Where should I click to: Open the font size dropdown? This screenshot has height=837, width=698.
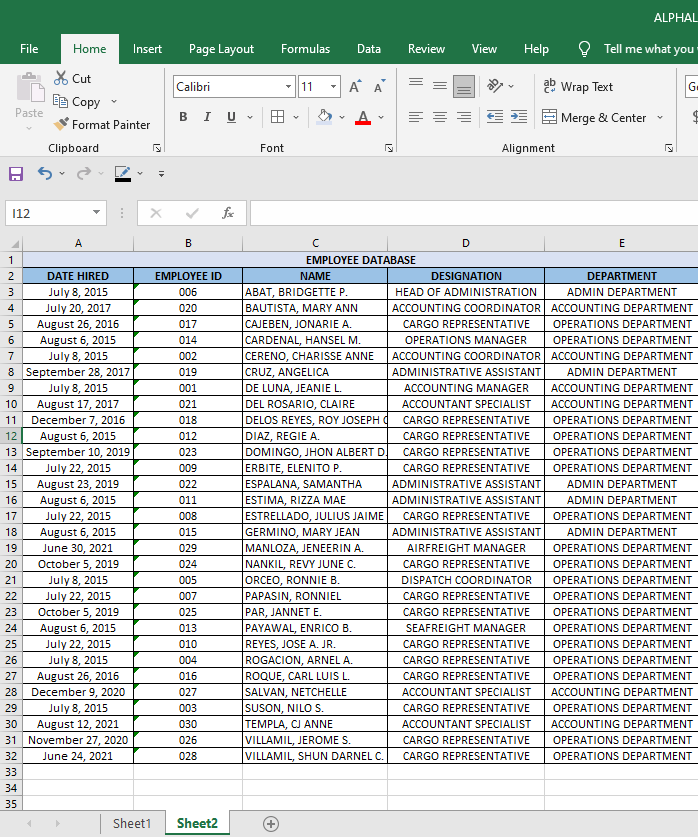click(333, 87)
